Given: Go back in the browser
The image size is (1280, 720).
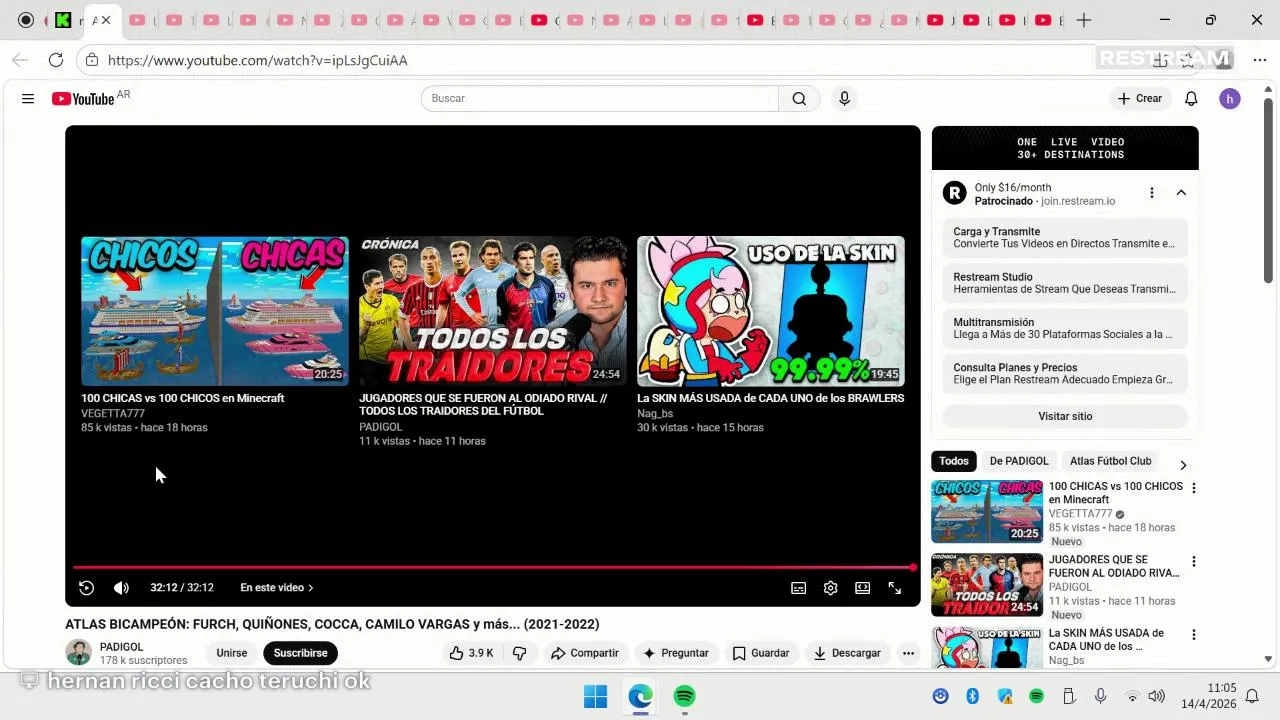Looking at the screenshot, I should click(20, 60).
